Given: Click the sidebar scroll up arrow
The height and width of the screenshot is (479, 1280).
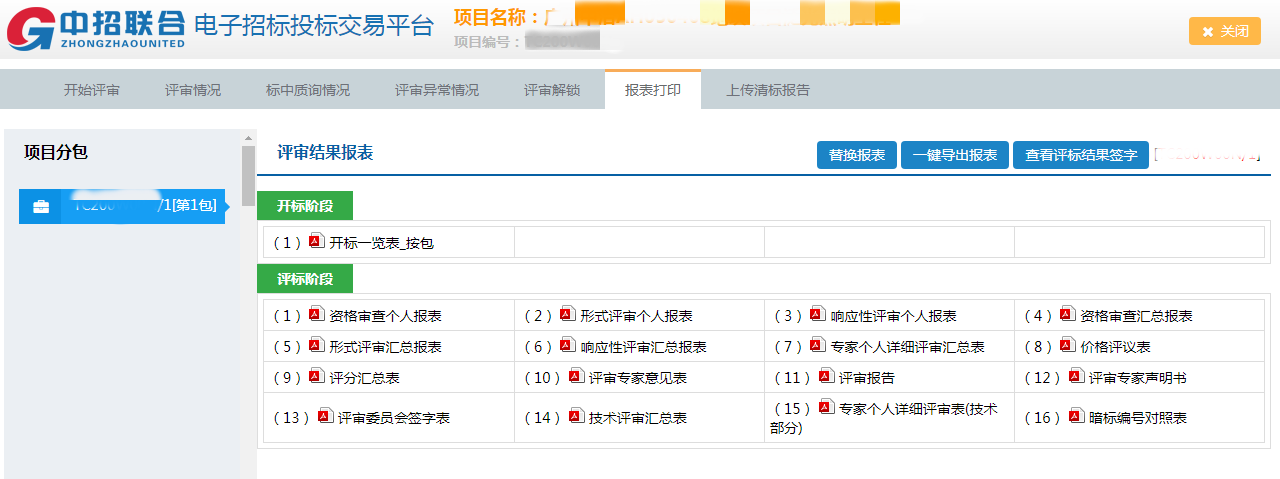Looking at the screenshot, I should (248, 138).
